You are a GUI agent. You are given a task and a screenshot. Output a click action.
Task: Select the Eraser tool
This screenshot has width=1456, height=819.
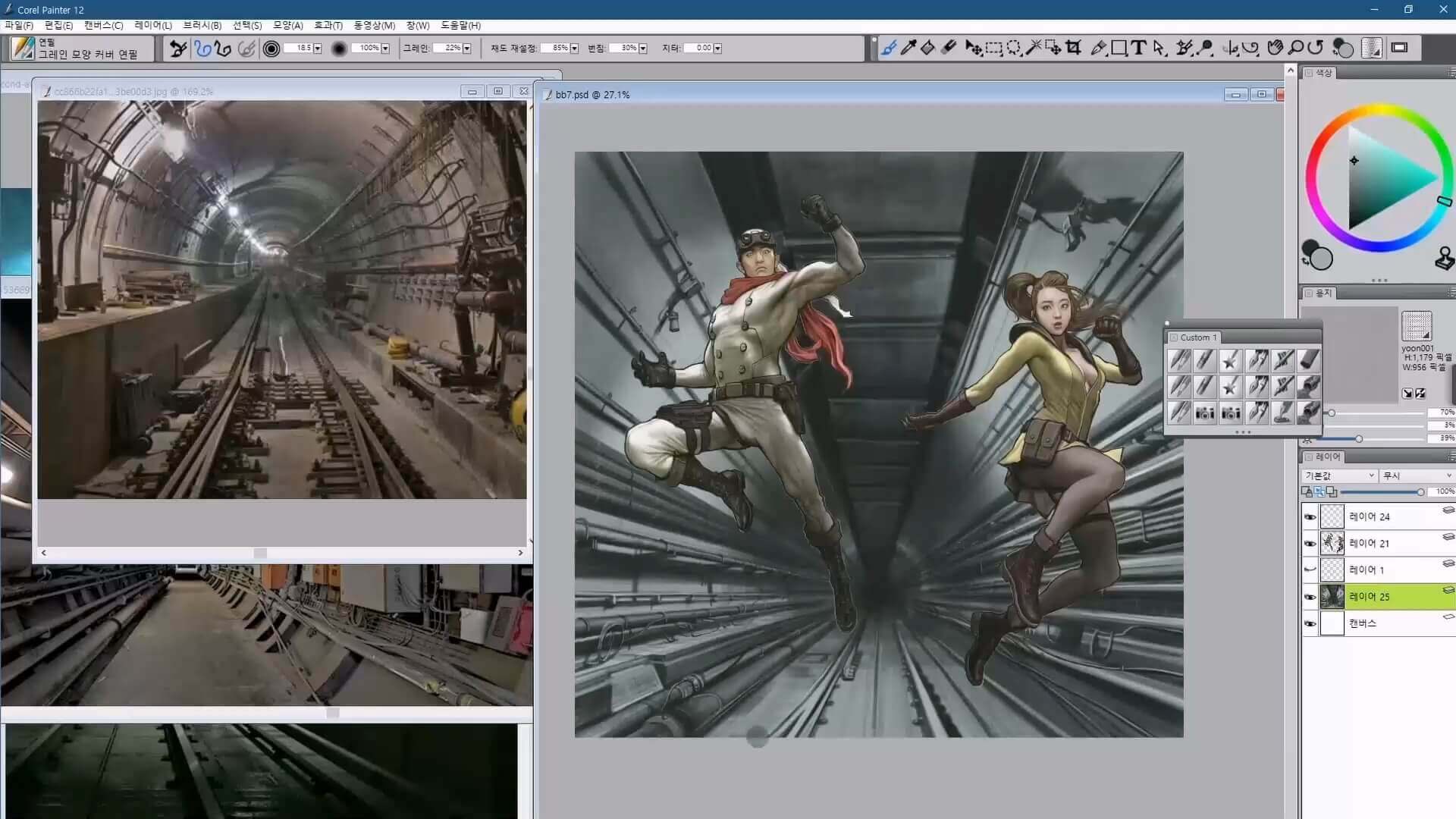(x=949, y=48)
